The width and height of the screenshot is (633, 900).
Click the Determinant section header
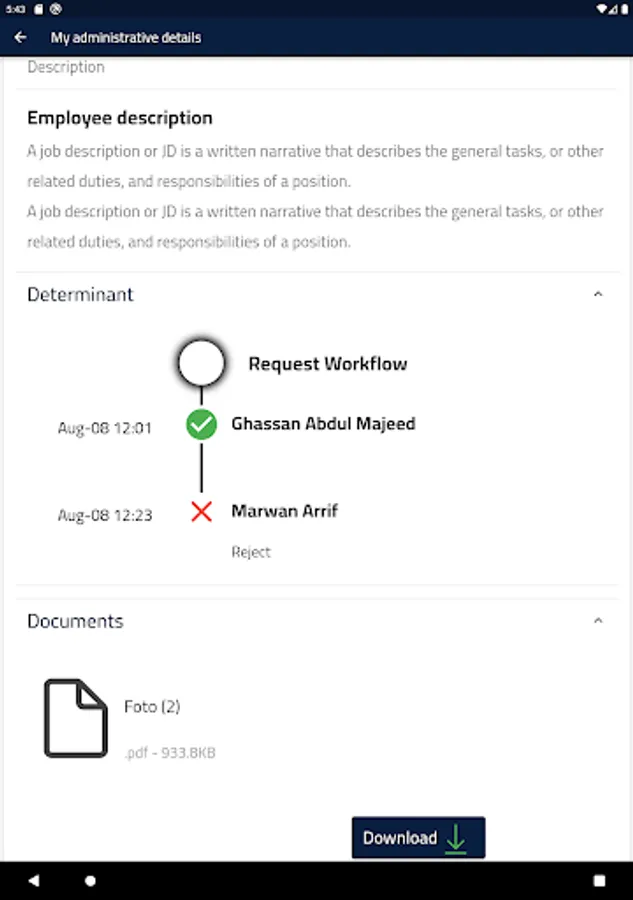click(x=80, y=295)
